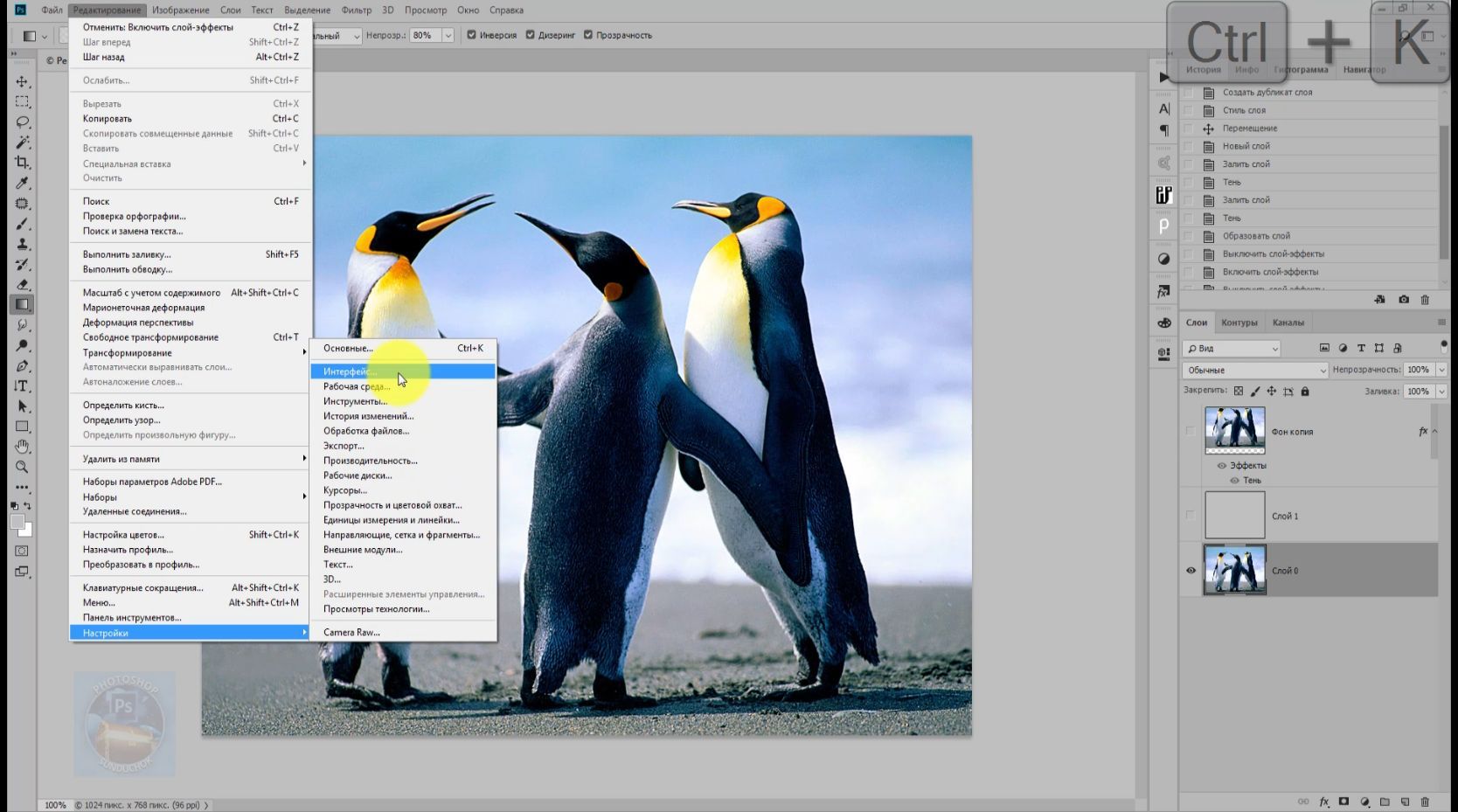
Task: Click the gradient Непрозр. 80% value field
Action: pos(426,36)
